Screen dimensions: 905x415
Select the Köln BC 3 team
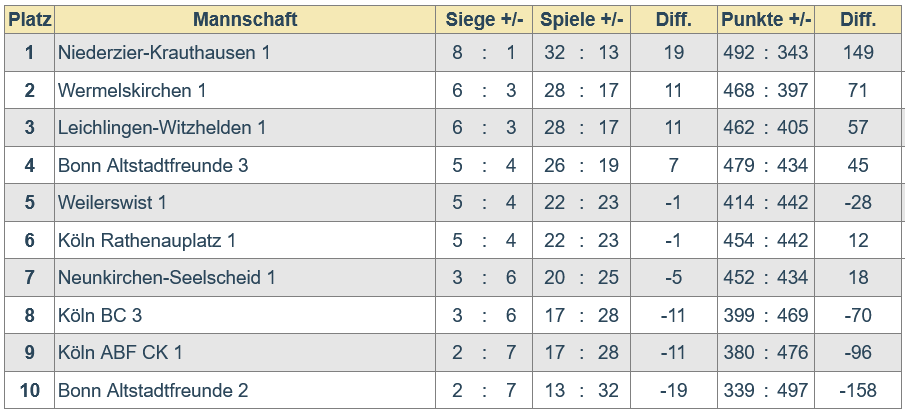(x=100, y=315)
